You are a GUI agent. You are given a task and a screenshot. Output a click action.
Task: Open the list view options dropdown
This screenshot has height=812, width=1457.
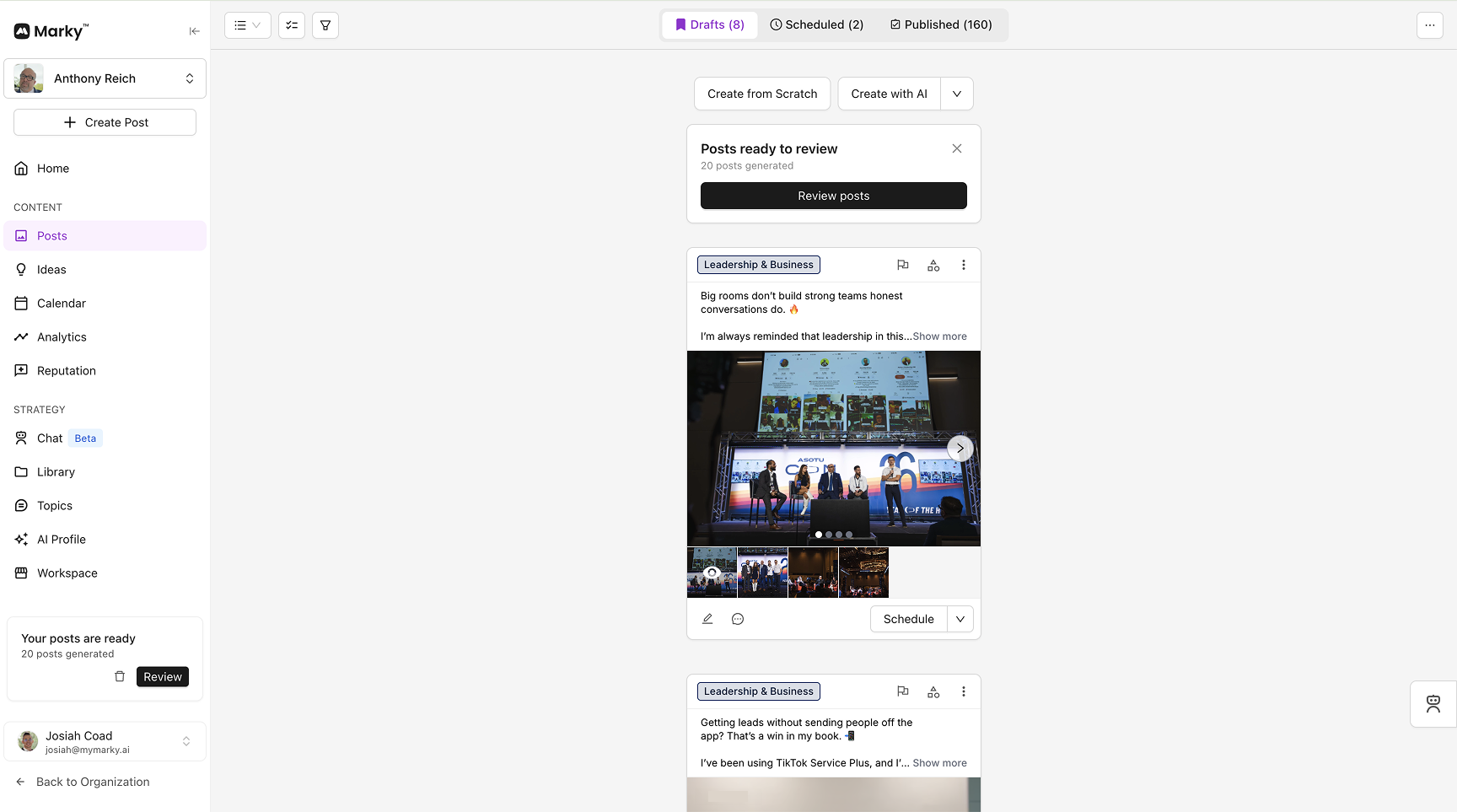(248, 25)
